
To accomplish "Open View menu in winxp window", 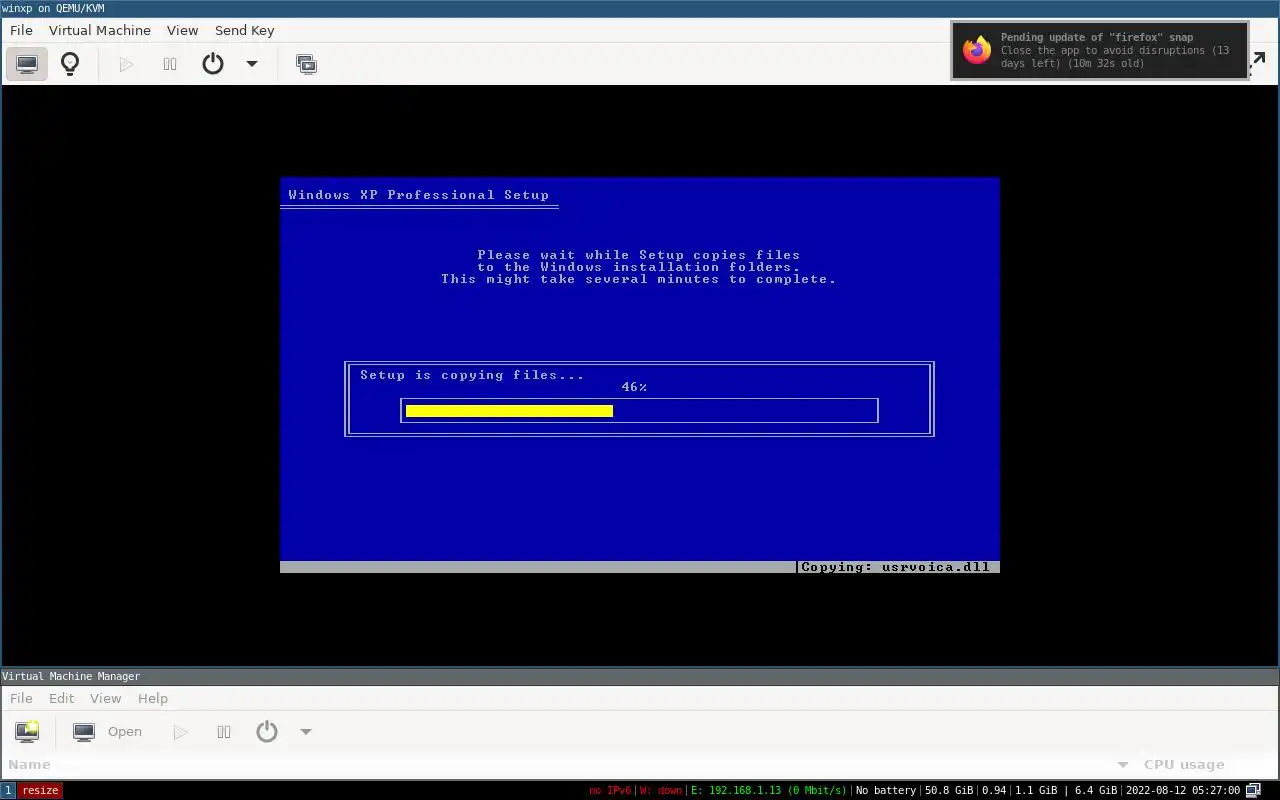I will click(182, 30).
